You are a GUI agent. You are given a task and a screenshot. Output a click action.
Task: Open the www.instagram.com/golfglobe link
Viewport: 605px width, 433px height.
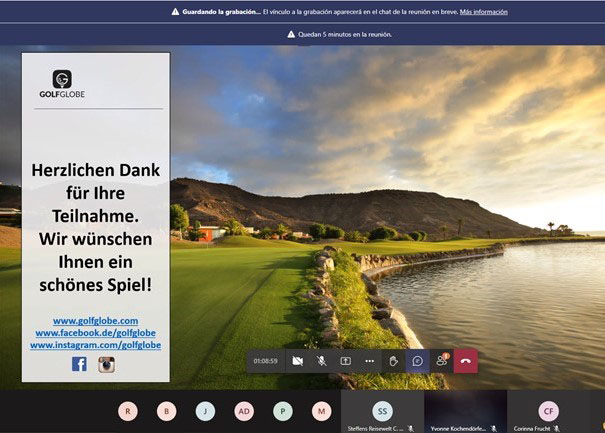[95, 345]
